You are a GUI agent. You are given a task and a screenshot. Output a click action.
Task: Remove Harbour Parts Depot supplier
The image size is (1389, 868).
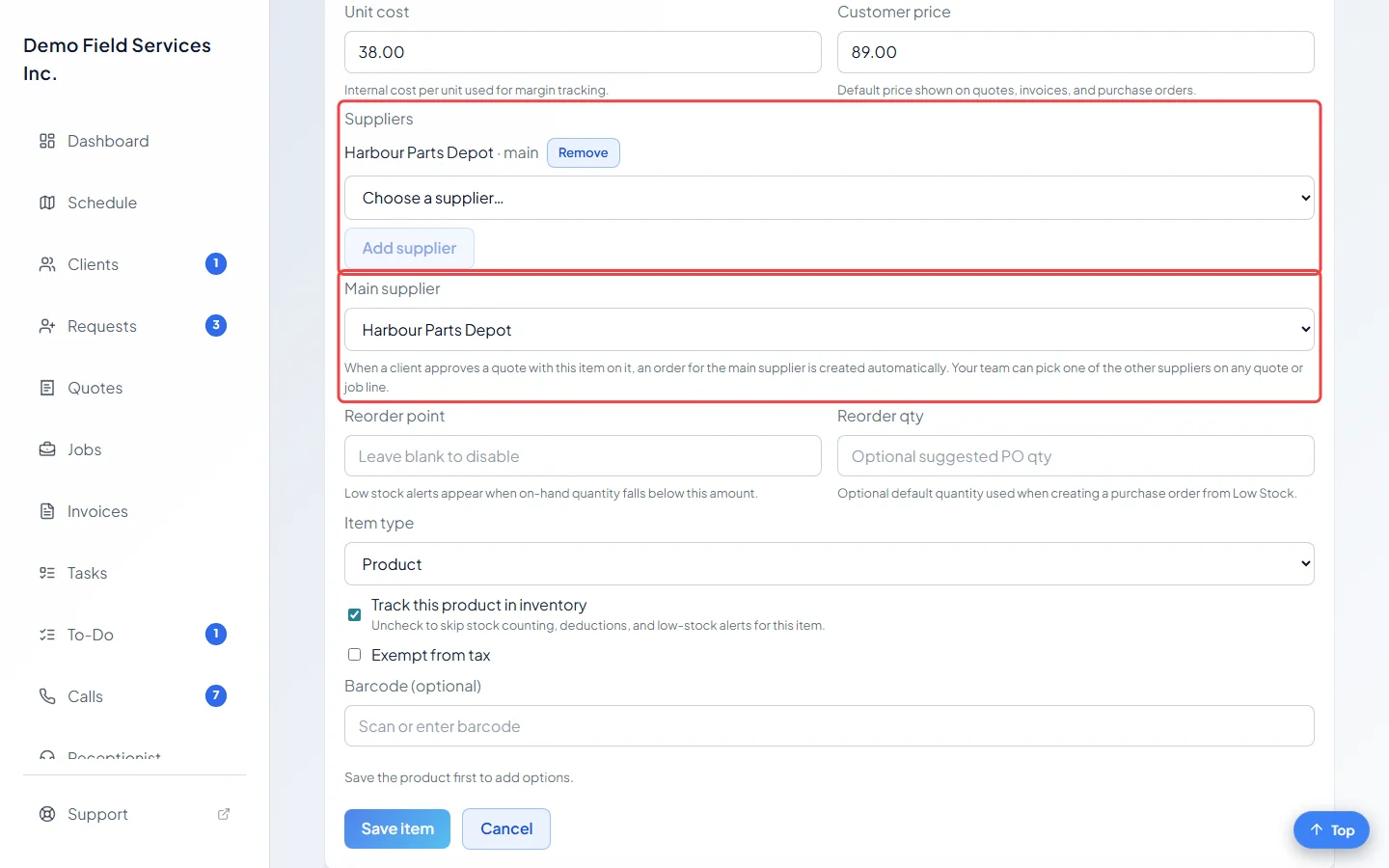click(x=584, y=153)
